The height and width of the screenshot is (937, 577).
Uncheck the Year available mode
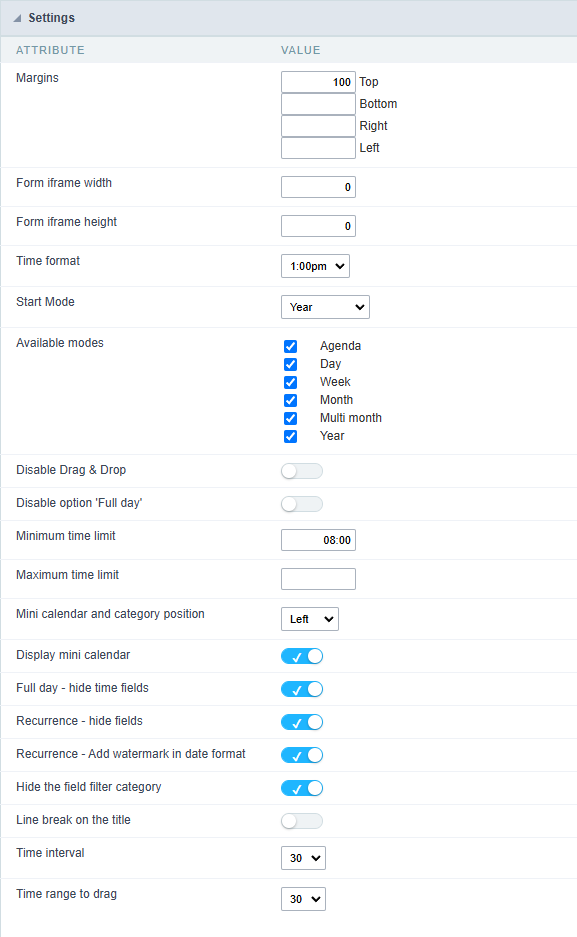290,435
